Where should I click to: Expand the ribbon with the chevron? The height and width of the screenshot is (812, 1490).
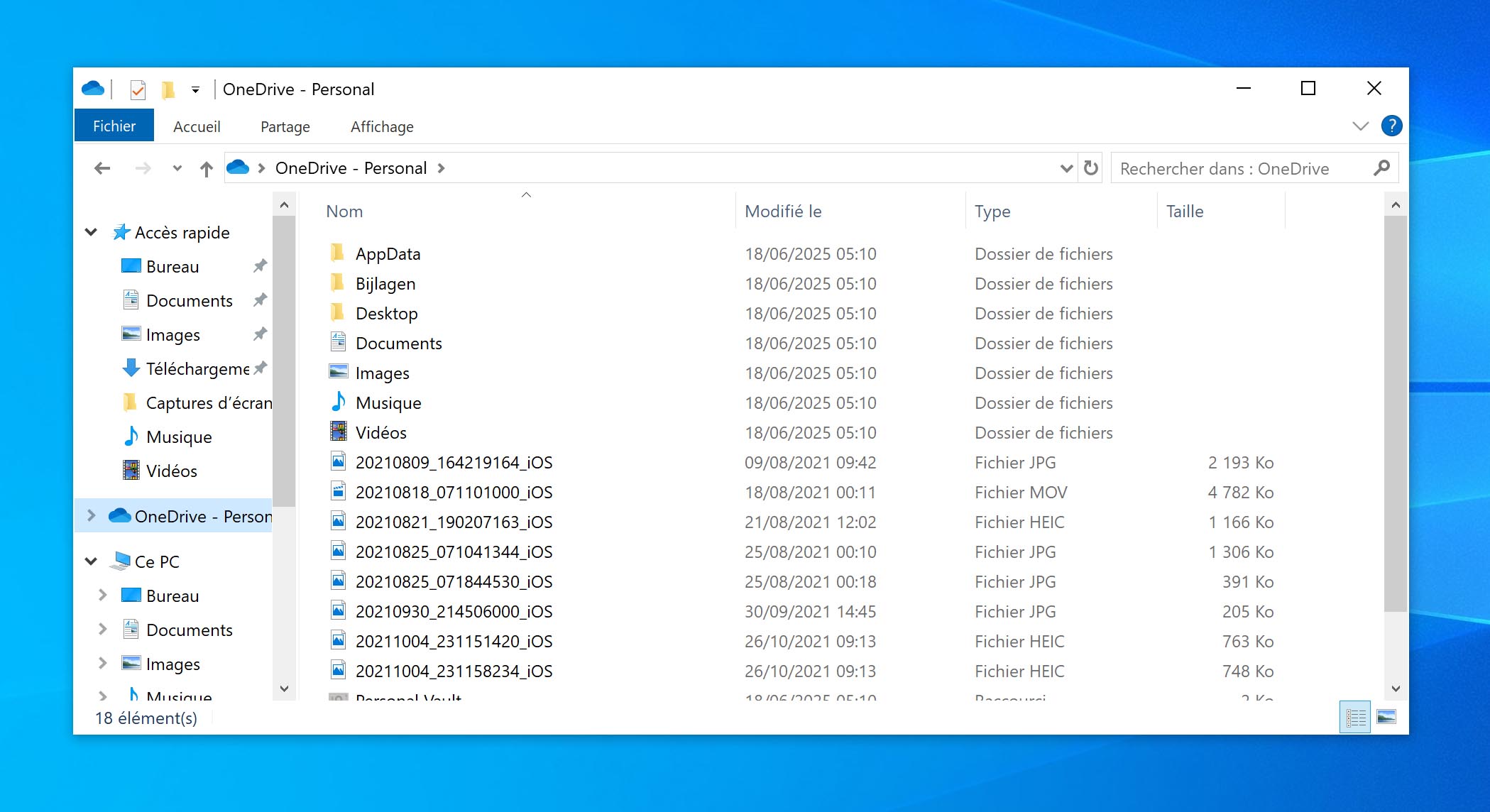1360,126
